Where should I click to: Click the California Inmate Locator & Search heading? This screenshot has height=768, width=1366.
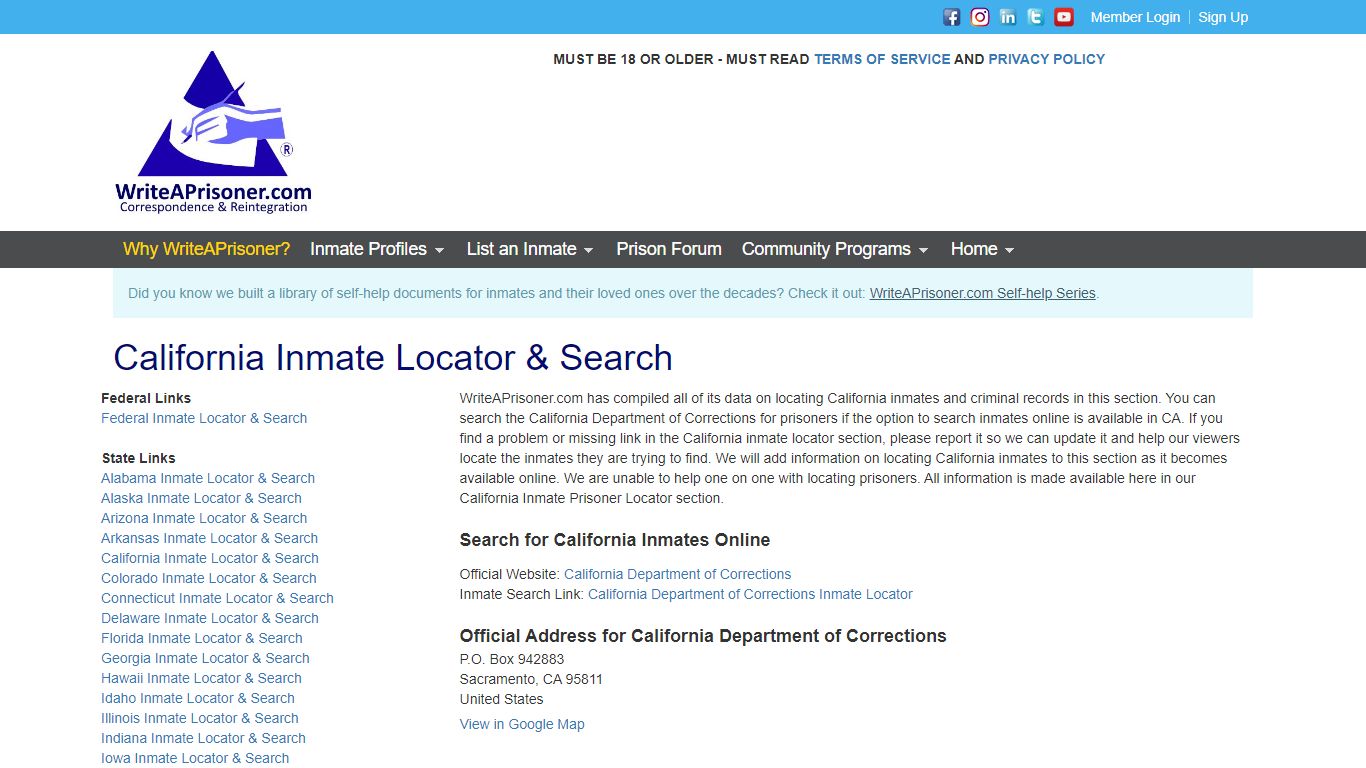(393, 358)
